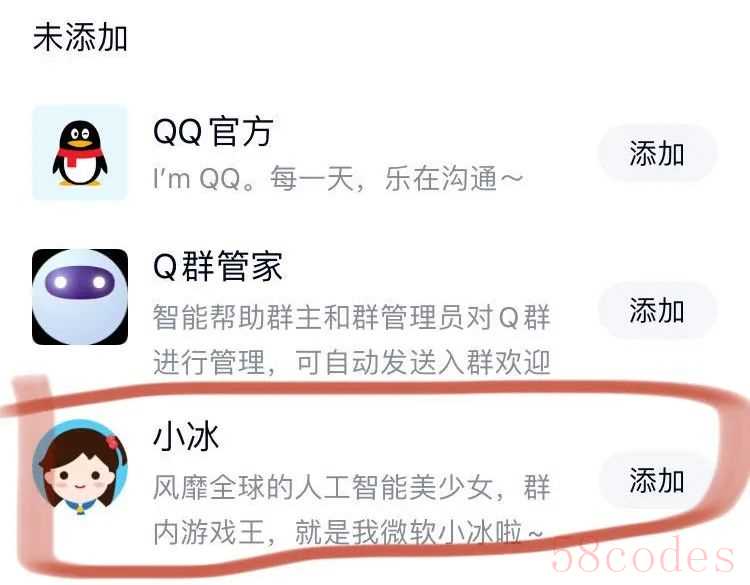Open the Q群管家 robot avatar
The height and width of the screenshot is (585, 750).
pos(80,297)
